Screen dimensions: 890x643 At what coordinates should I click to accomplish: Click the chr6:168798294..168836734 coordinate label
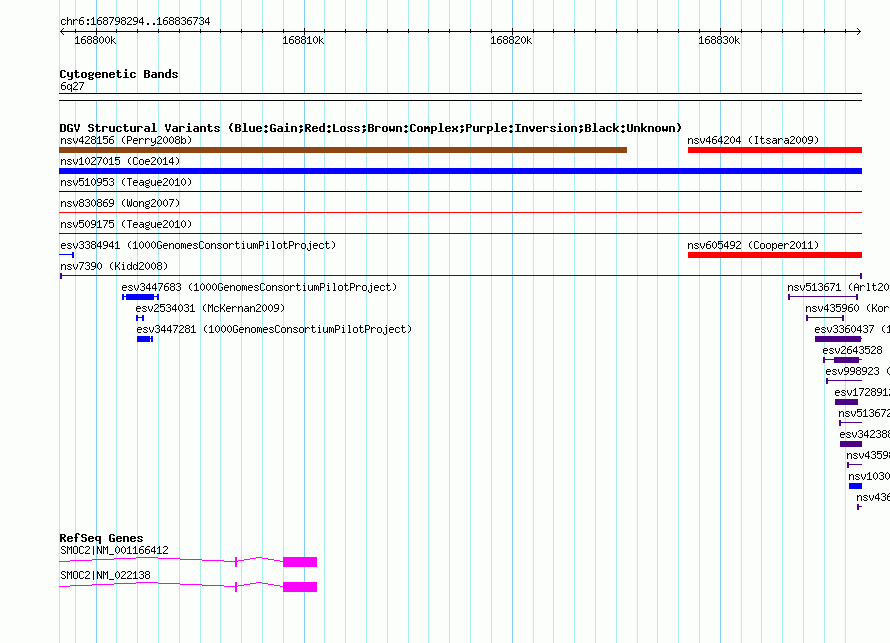click(135, 22)
